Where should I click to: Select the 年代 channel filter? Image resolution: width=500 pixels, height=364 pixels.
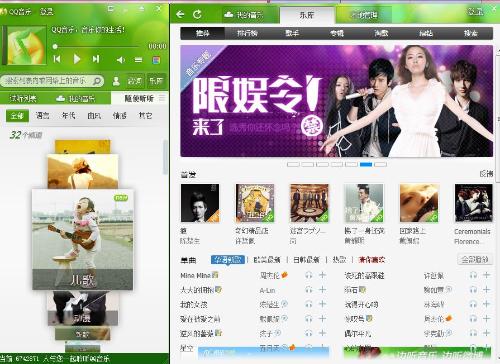coord(68,116)
